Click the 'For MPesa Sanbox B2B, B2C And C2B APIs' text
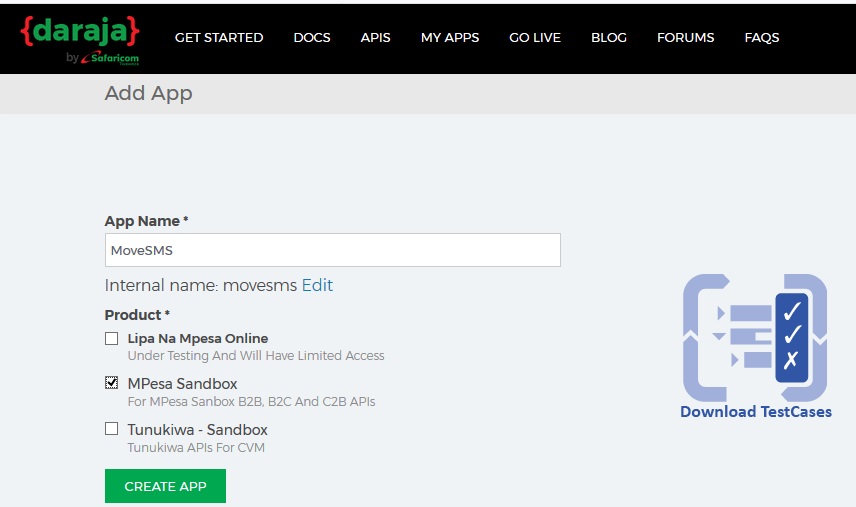Image resolution: width=856 pixels, height=507 pixels. pos(252,402)
